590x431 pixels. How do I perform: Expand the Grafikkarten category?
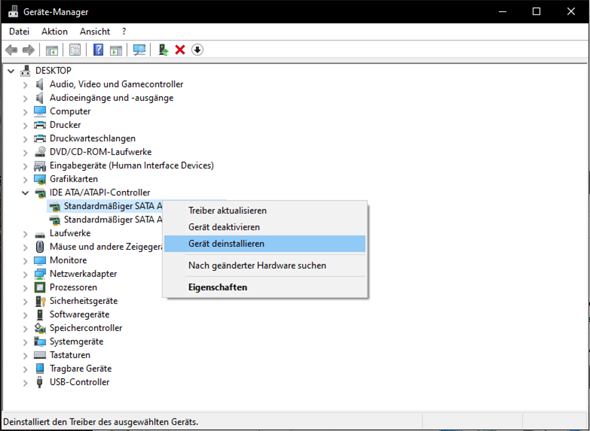(x=25, y=179)
